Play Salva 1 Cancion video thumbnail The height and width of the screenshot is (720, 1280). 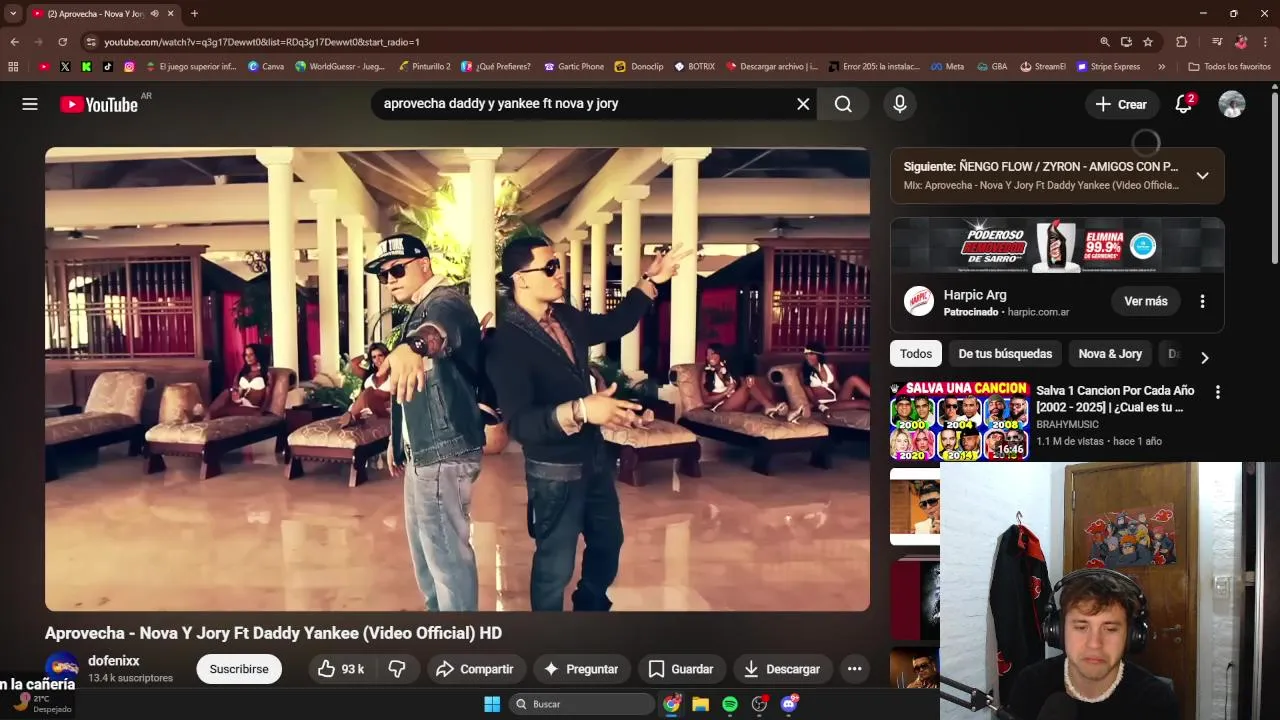click(x=959, y=420)
